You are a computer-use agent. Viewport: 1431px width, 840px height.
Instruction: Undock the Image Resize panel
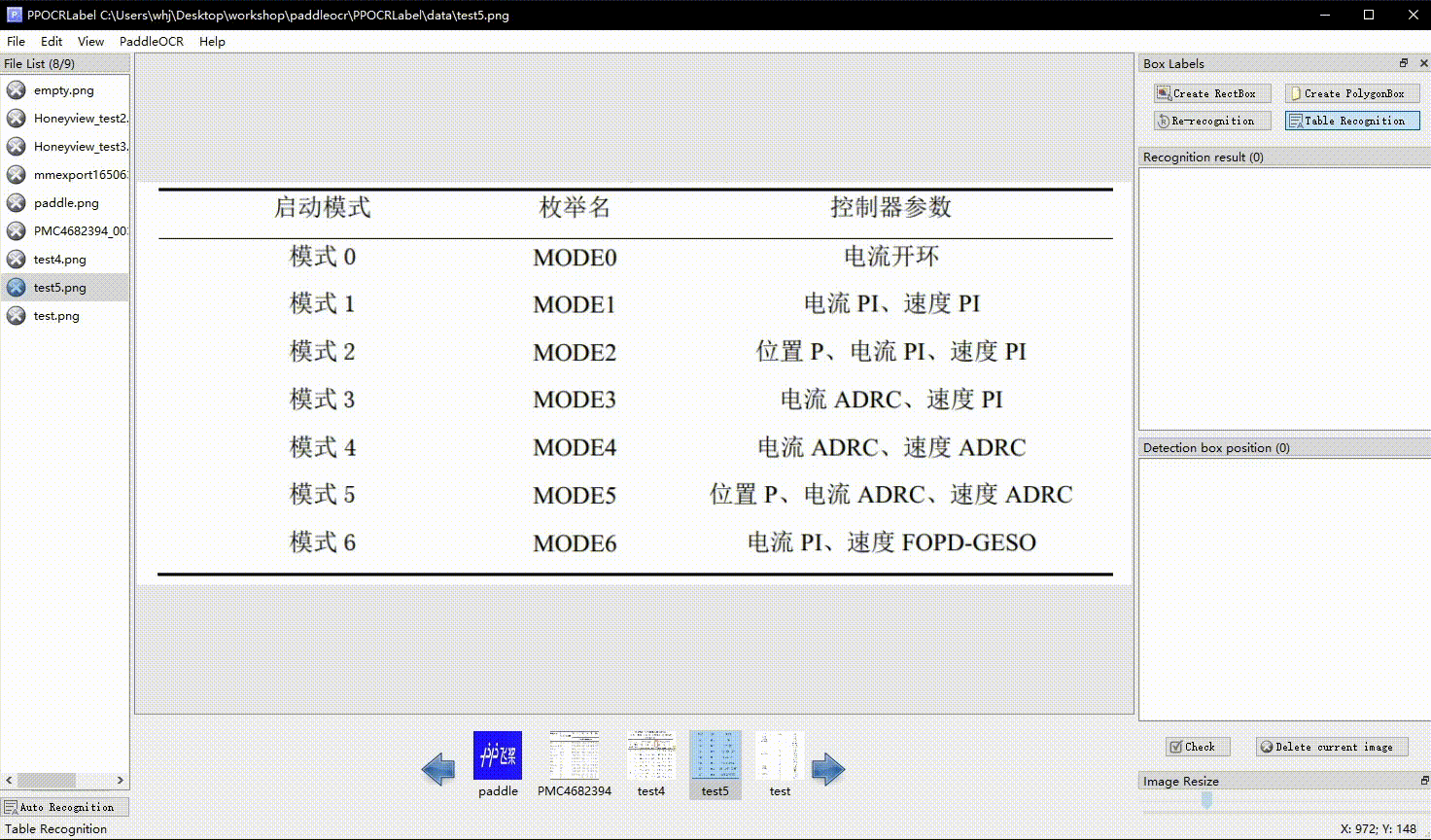pyautogui.click(x=1423, y=781)
